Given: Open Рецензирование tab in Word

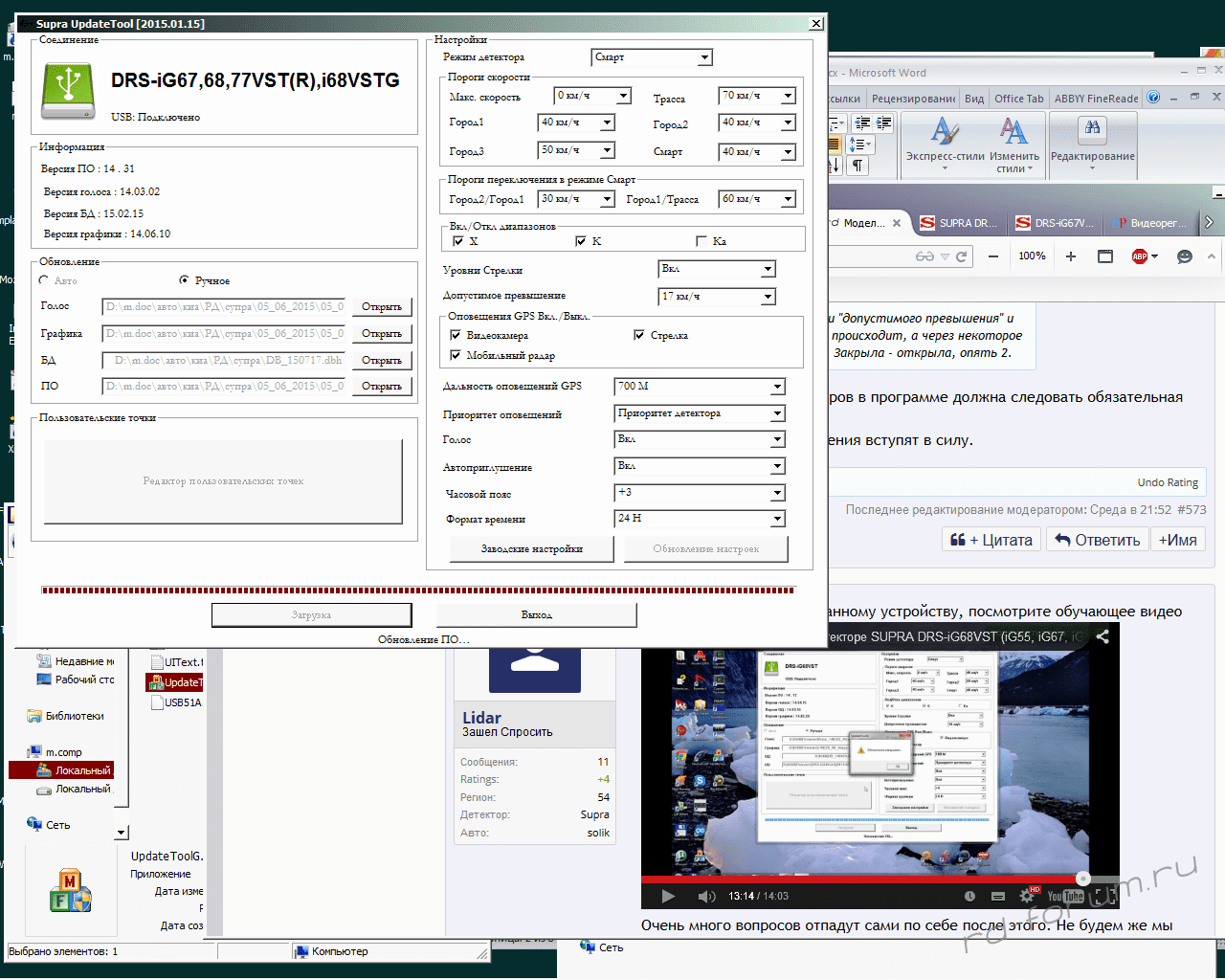Looking at the screenshot, I should 913,98.
